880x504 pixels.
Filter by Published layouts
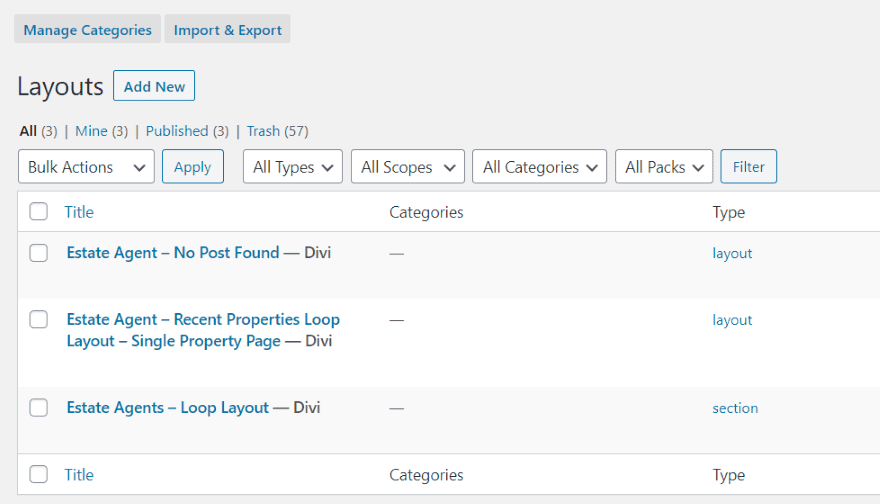click(x=177, y=131)
